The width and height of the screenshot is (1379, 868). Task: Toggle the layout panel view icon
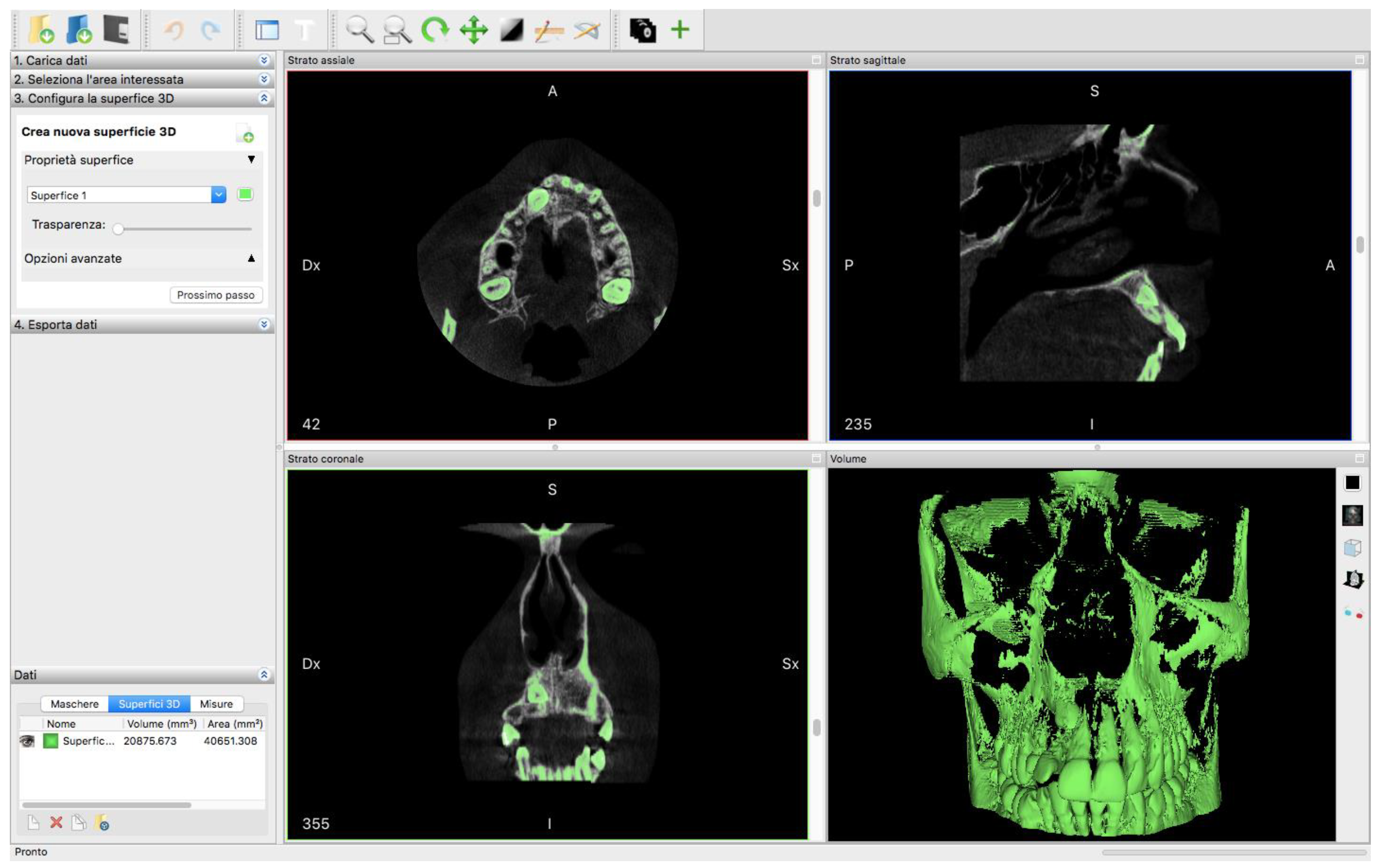[x=267, y=30]
